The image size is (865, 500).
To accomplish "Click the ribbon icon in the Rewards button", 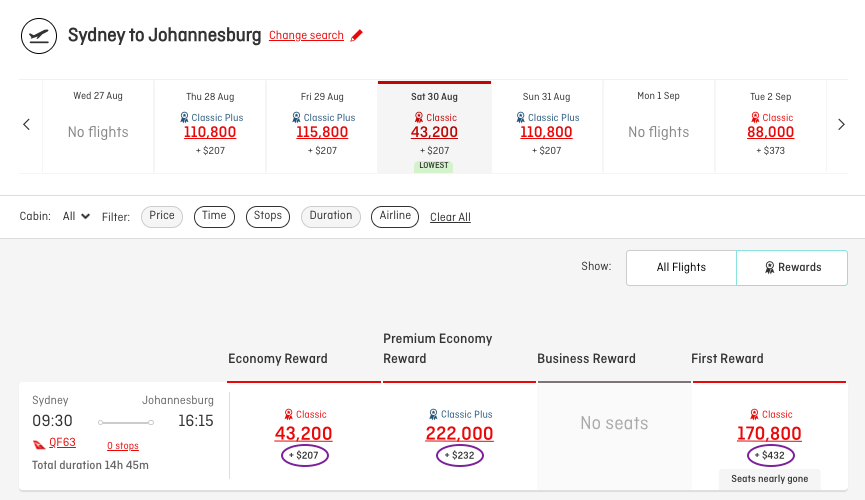I will click(770, 268).
